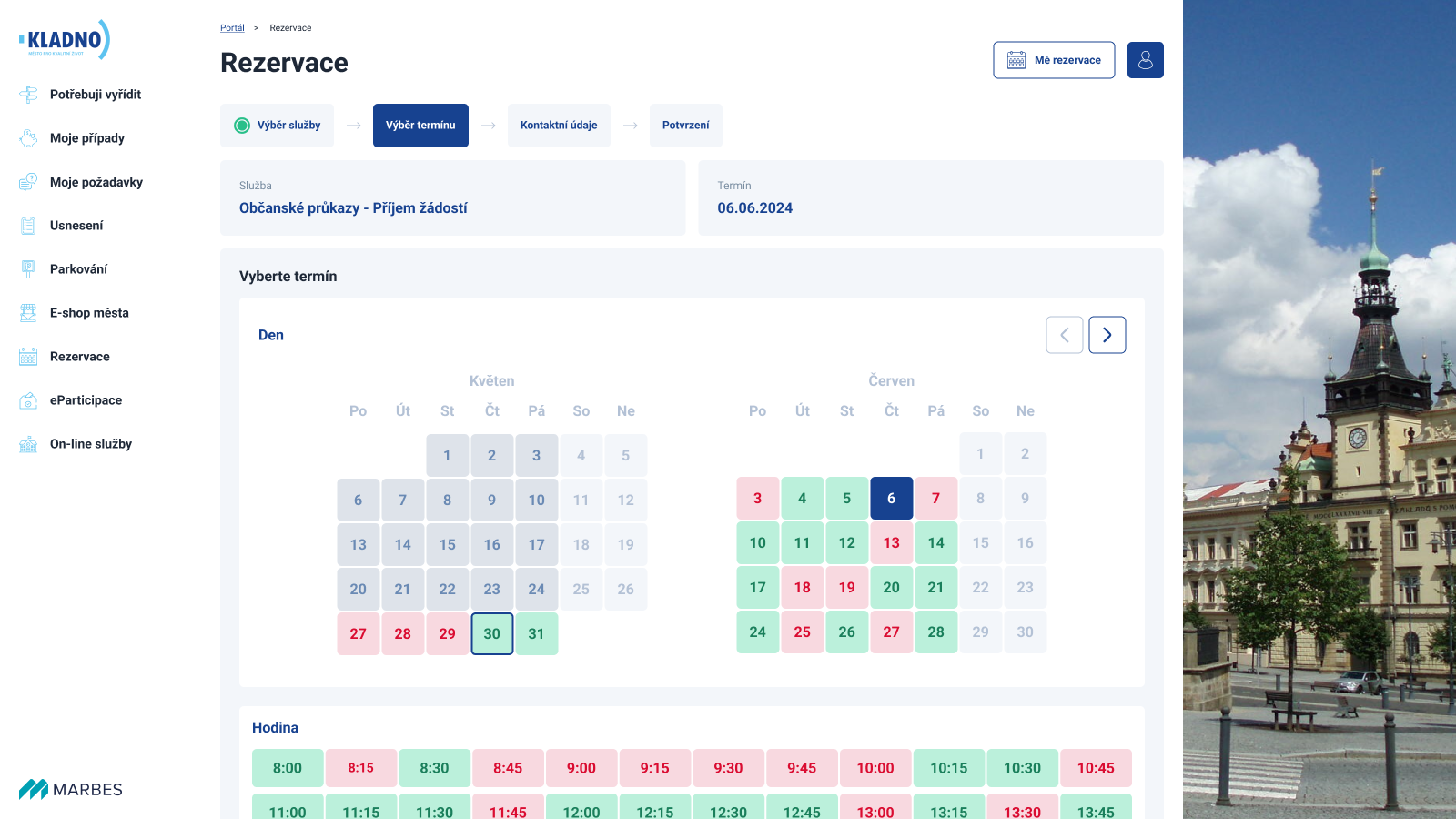The height and width of the screenshot is (819, 1456).
Task: Pick May 30 in the Květen calendar
Action: click(492, 633)
